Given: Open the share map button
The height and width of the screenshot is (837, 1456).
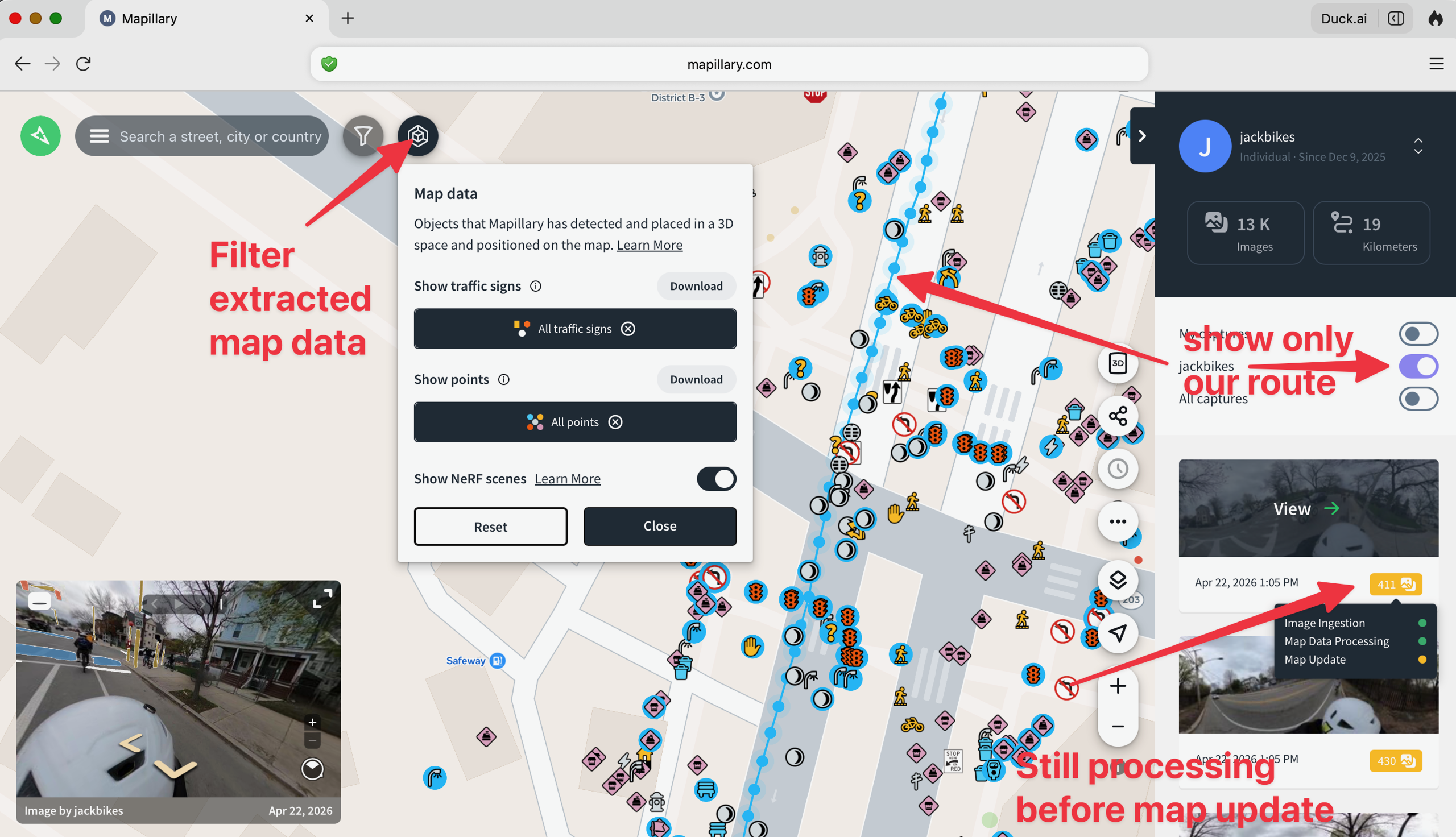Looking at the screenshot, I should point(1118,416).
